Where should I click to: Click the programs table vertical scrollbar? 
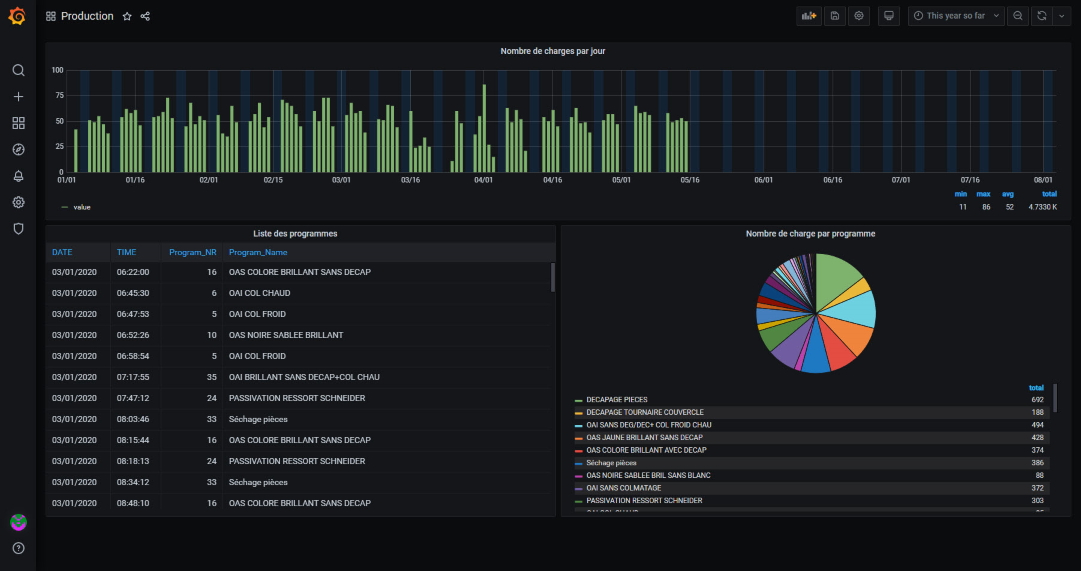(x=552, y=277)
